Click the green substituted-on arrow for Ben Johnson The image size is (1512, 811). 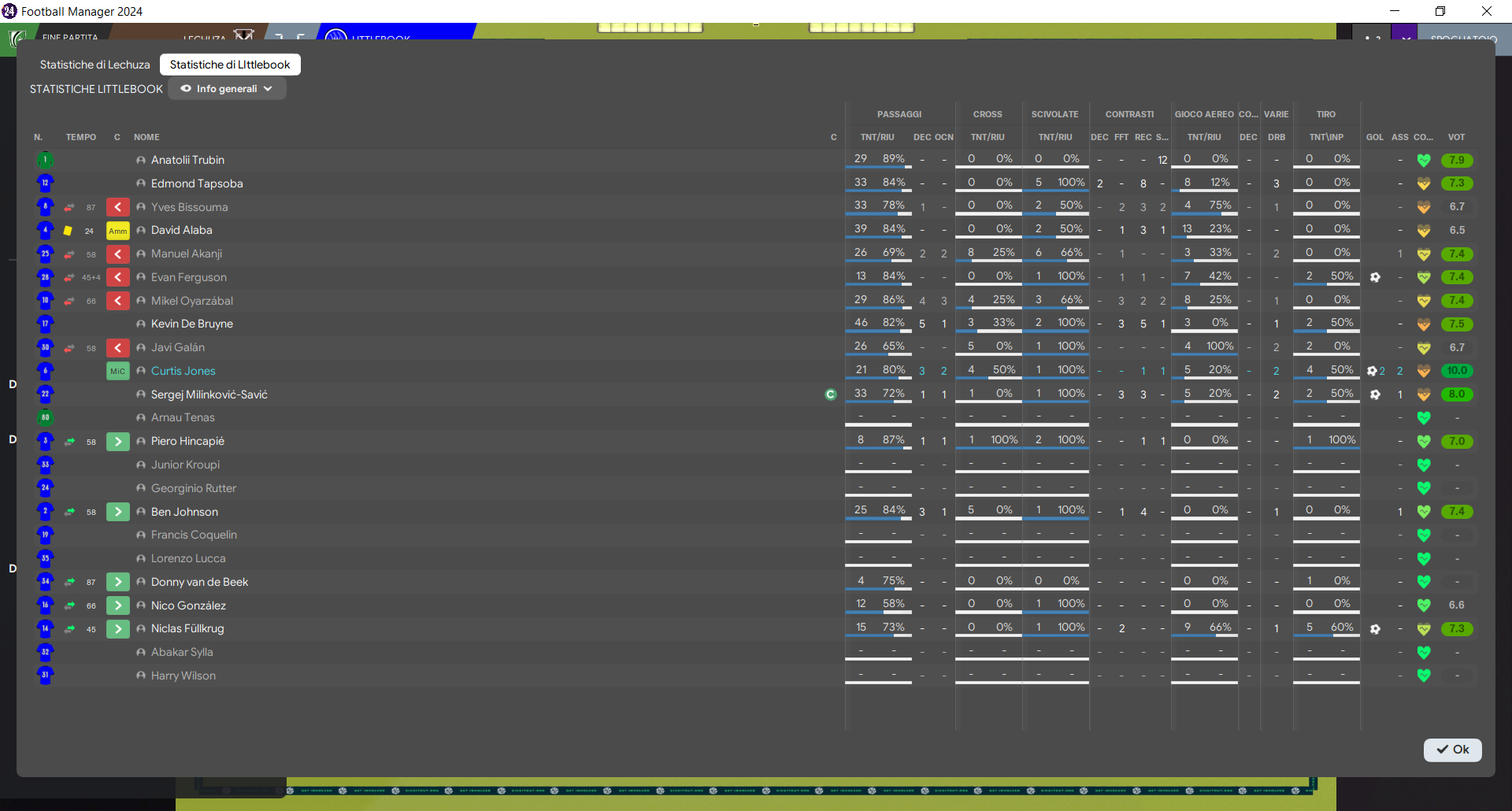tap(117, 512)
